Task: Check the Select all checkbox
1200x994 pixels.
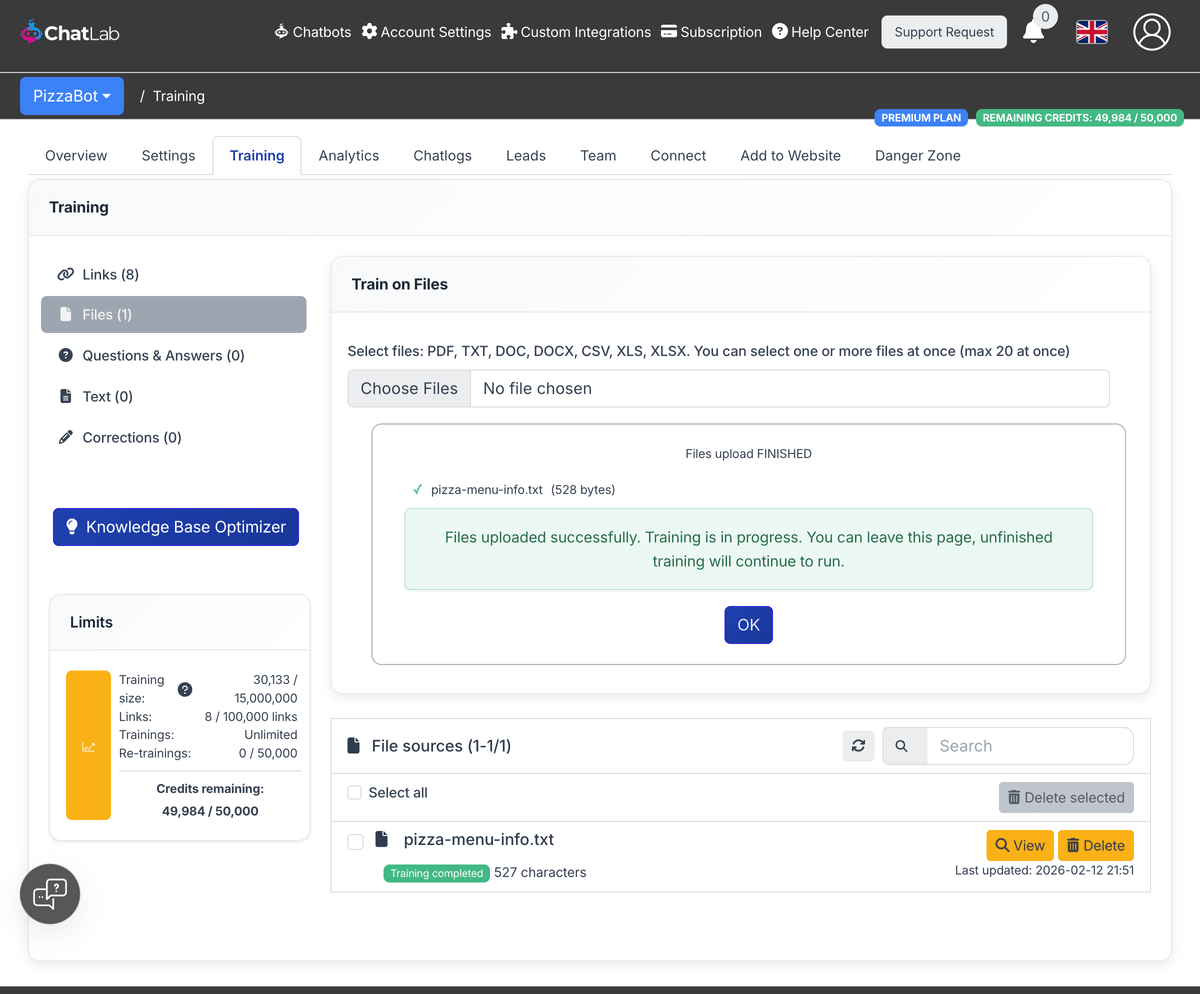Action: [354, 792]
